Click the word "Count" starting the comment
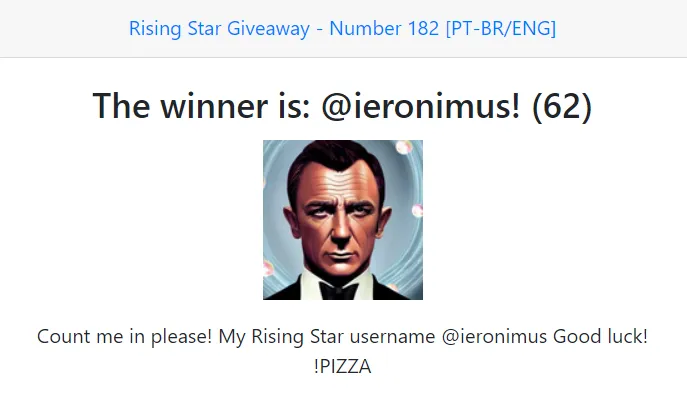Image resolution: width=687 pixels, height=402 pixels. click(62, 337)
